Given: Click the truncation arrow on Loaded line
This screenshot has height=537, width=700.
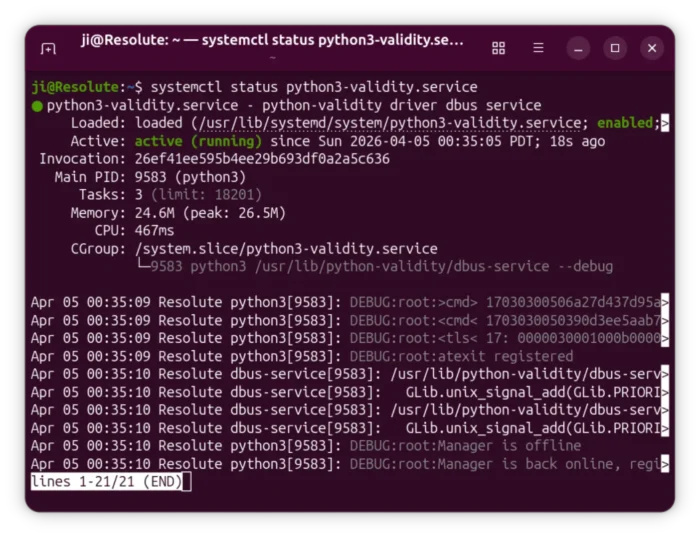Looking at the screenshot, I should coord(664,123).
